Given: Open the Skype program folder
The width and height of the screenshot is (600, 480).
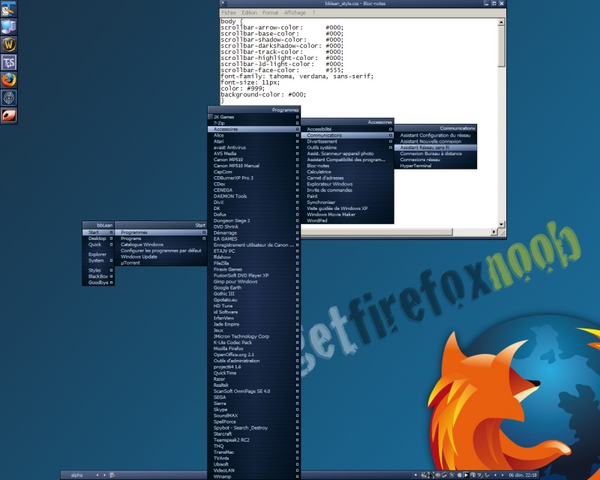Looking at the screenshot, I should tap(254, 410).
